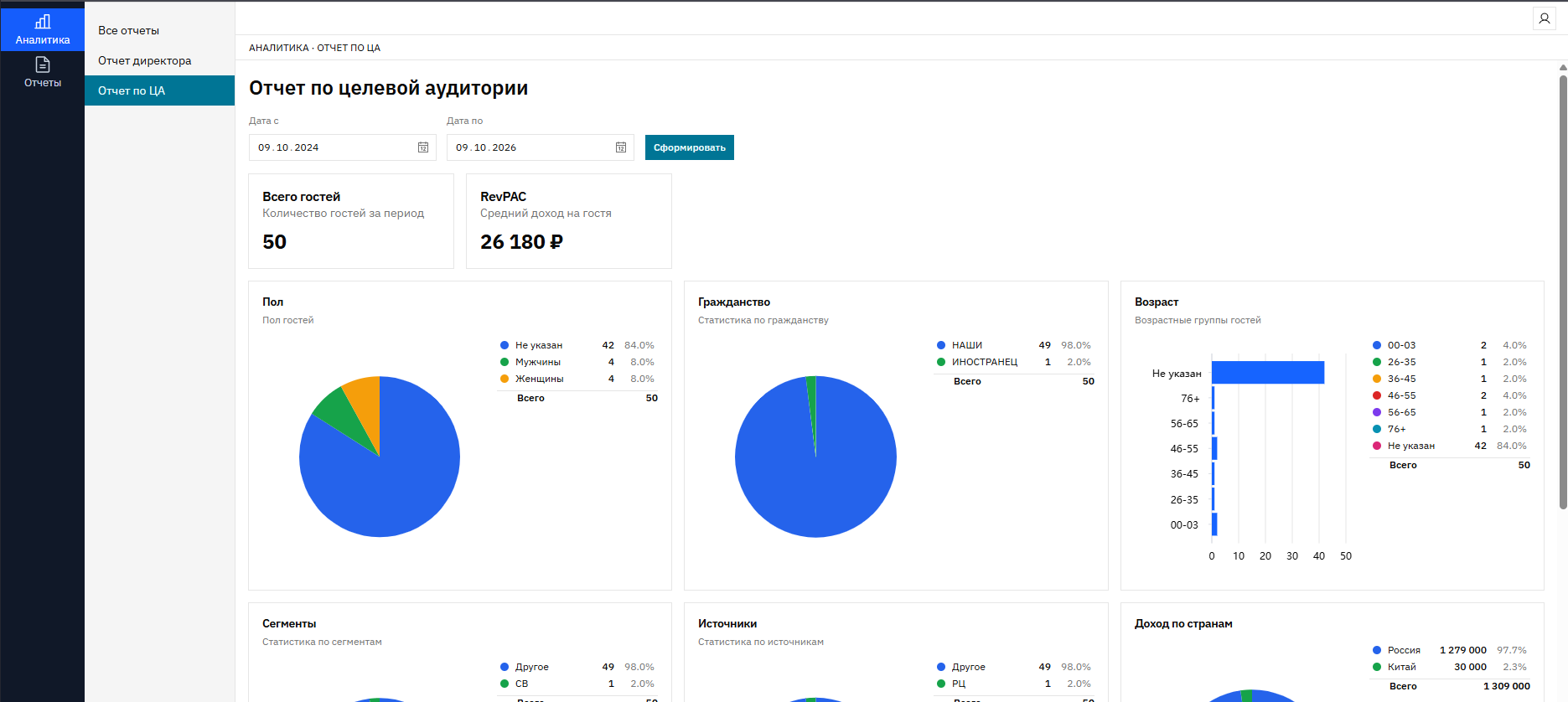Image resolution: width=1568 pixels, height=702 pixels.
Task: Select Отчет по ЦА menu item
Action: tap(159, 90)
